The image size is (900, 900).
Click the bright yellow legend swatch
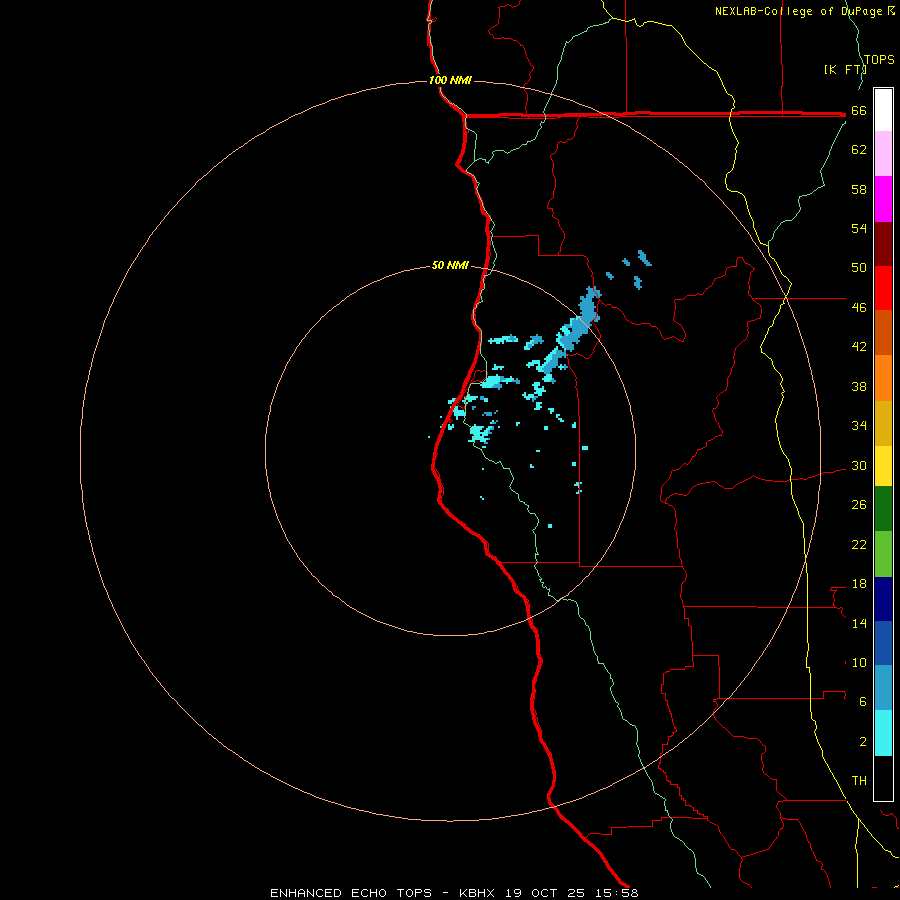click(x=883, y=466)
